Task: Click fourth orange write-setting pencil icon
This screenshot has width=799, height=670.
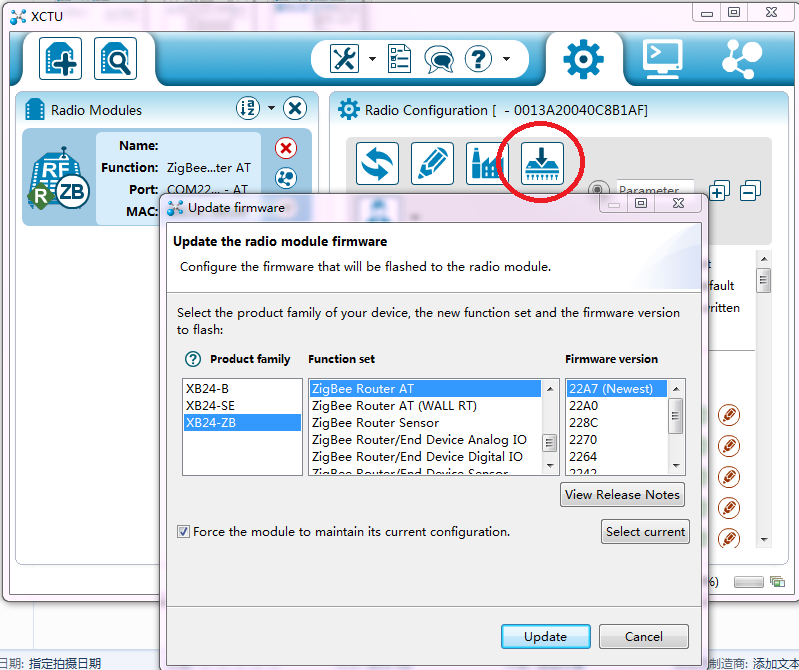Action: (x=729, y=508)
